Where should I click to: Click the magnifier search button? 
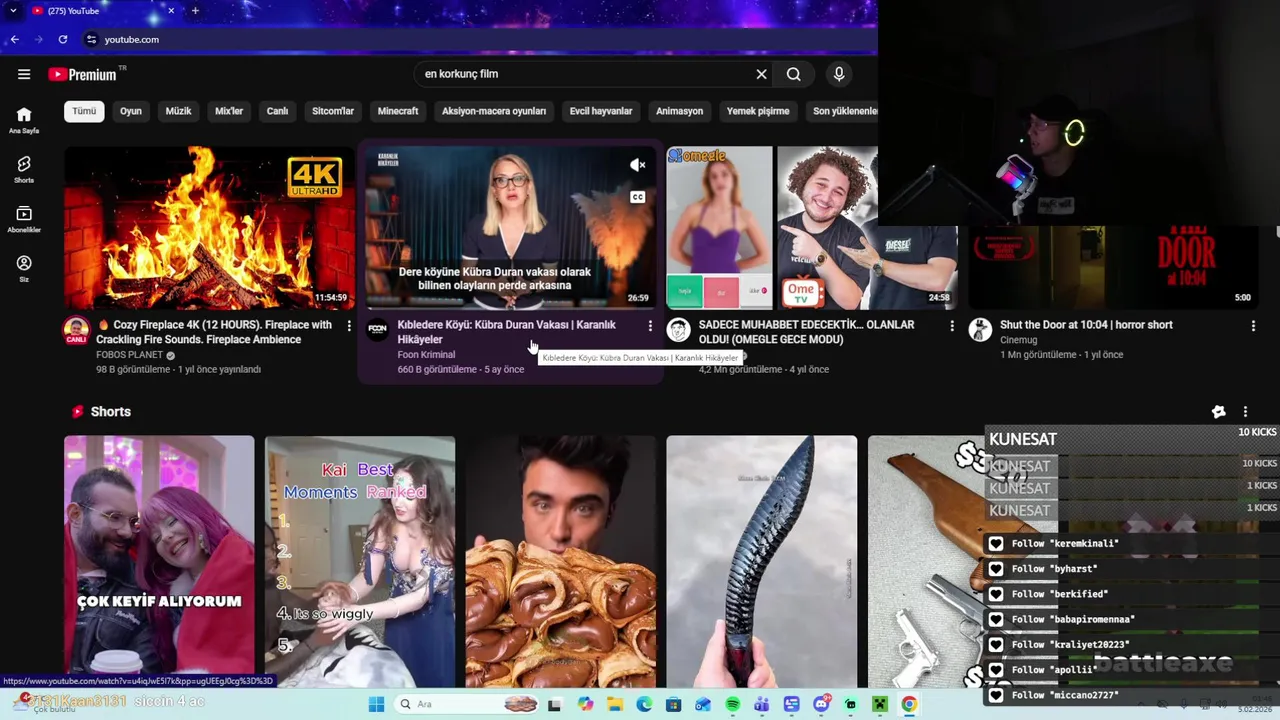click(793, 74)
